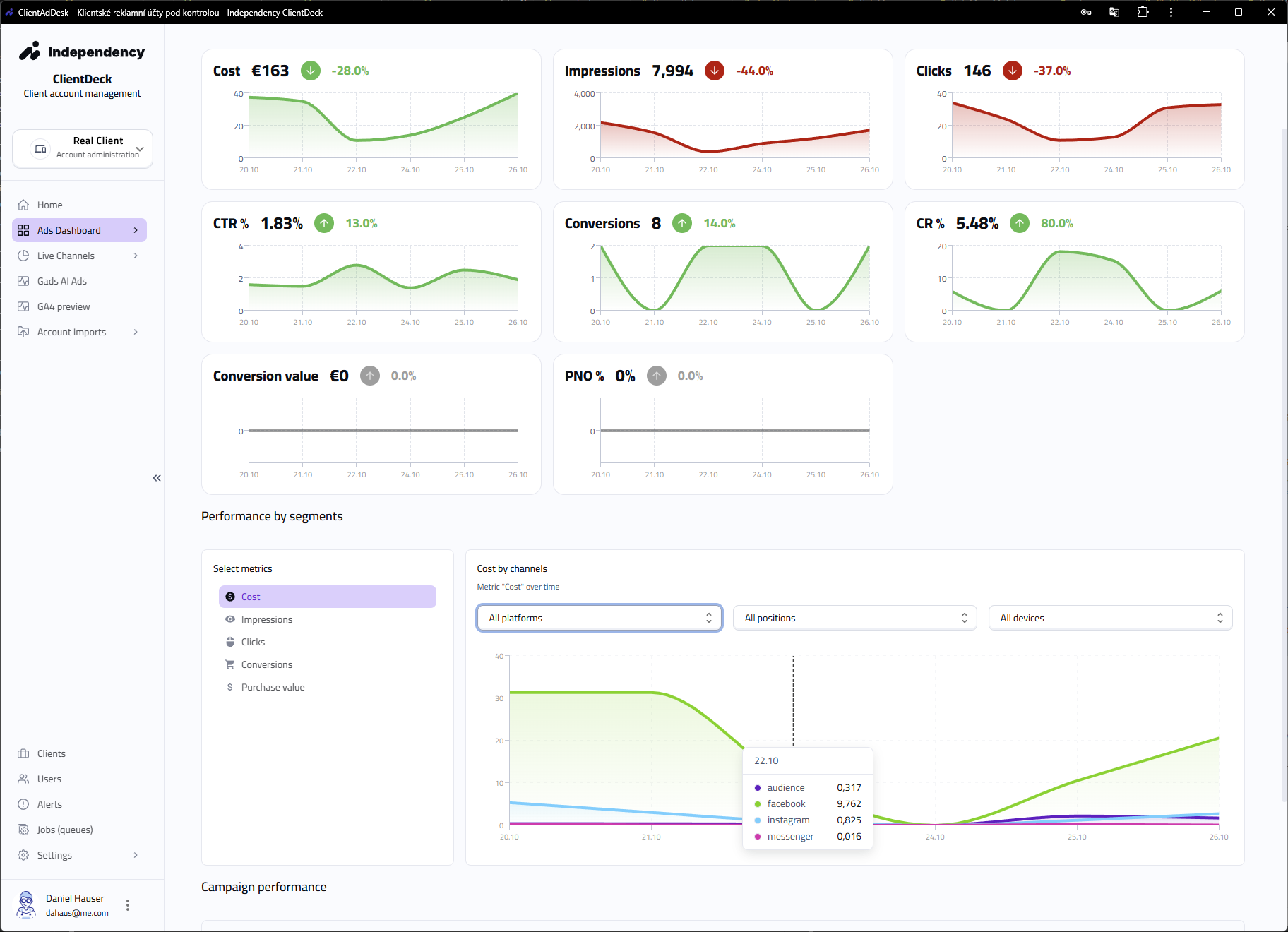Select the Clicks metric option
1288x932 pixels.
[253, 642]
